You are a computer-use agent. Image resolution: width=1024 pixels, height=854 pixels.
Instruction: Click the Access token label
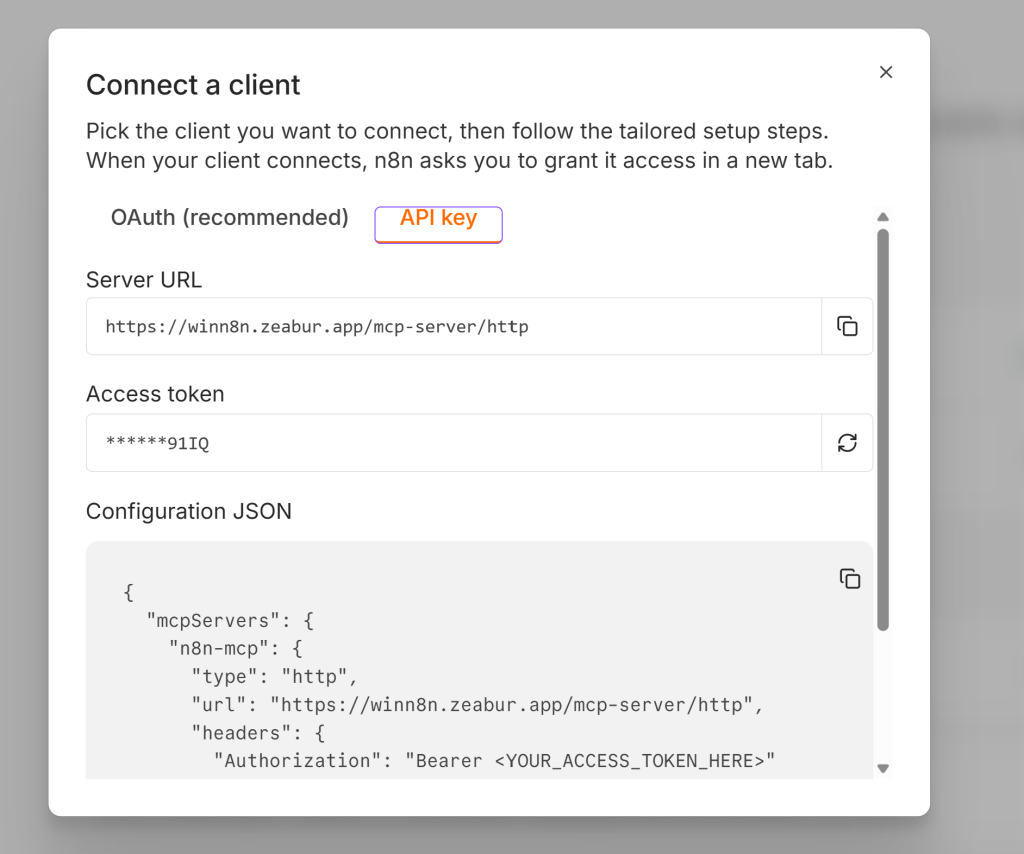coord(155,394)
